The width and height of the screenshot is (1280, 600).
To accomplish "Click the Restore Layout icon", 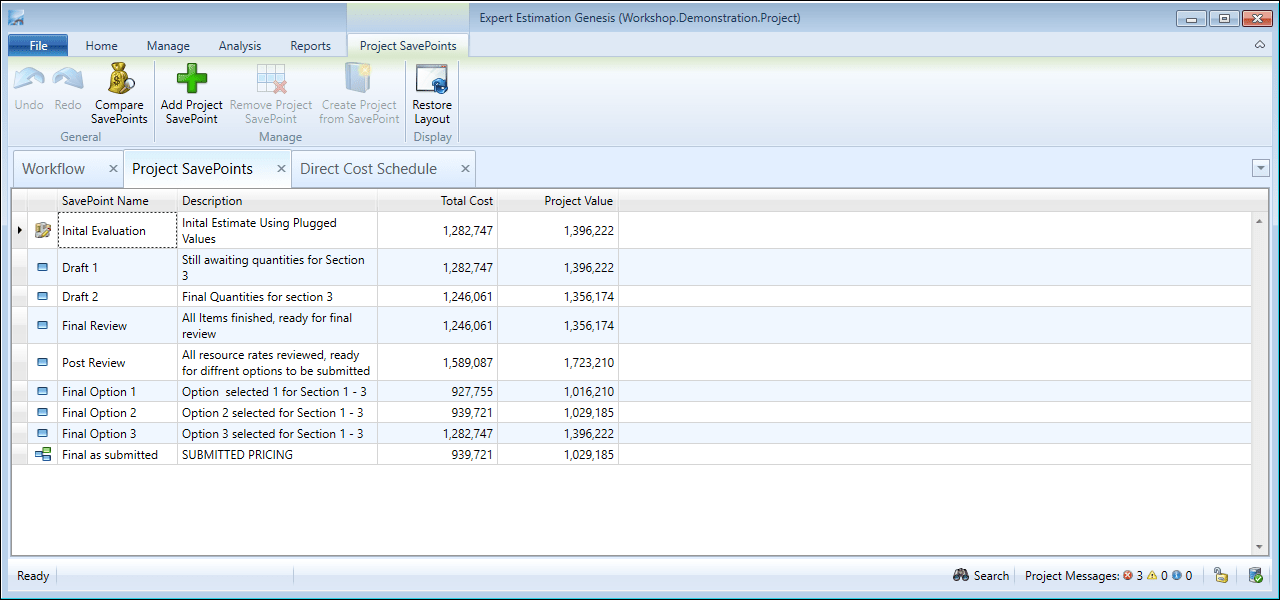I will [x=432, y=79].
